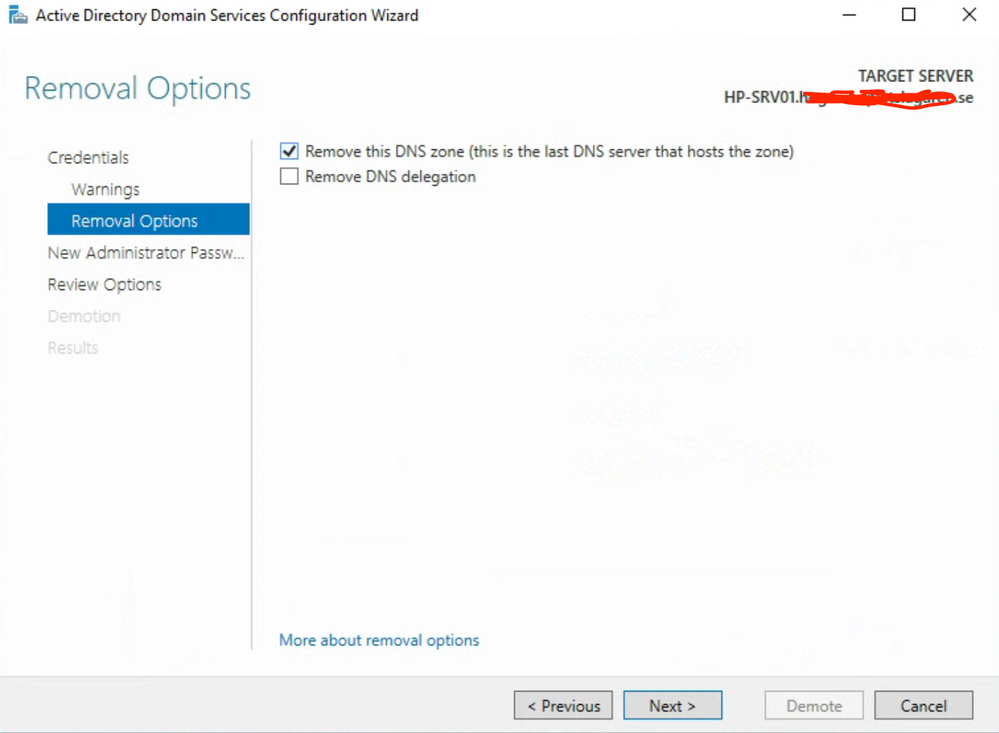Select Removal Options in sidebar
The height and width of the screenshot is (733, 999).
[x=148, y=220]
